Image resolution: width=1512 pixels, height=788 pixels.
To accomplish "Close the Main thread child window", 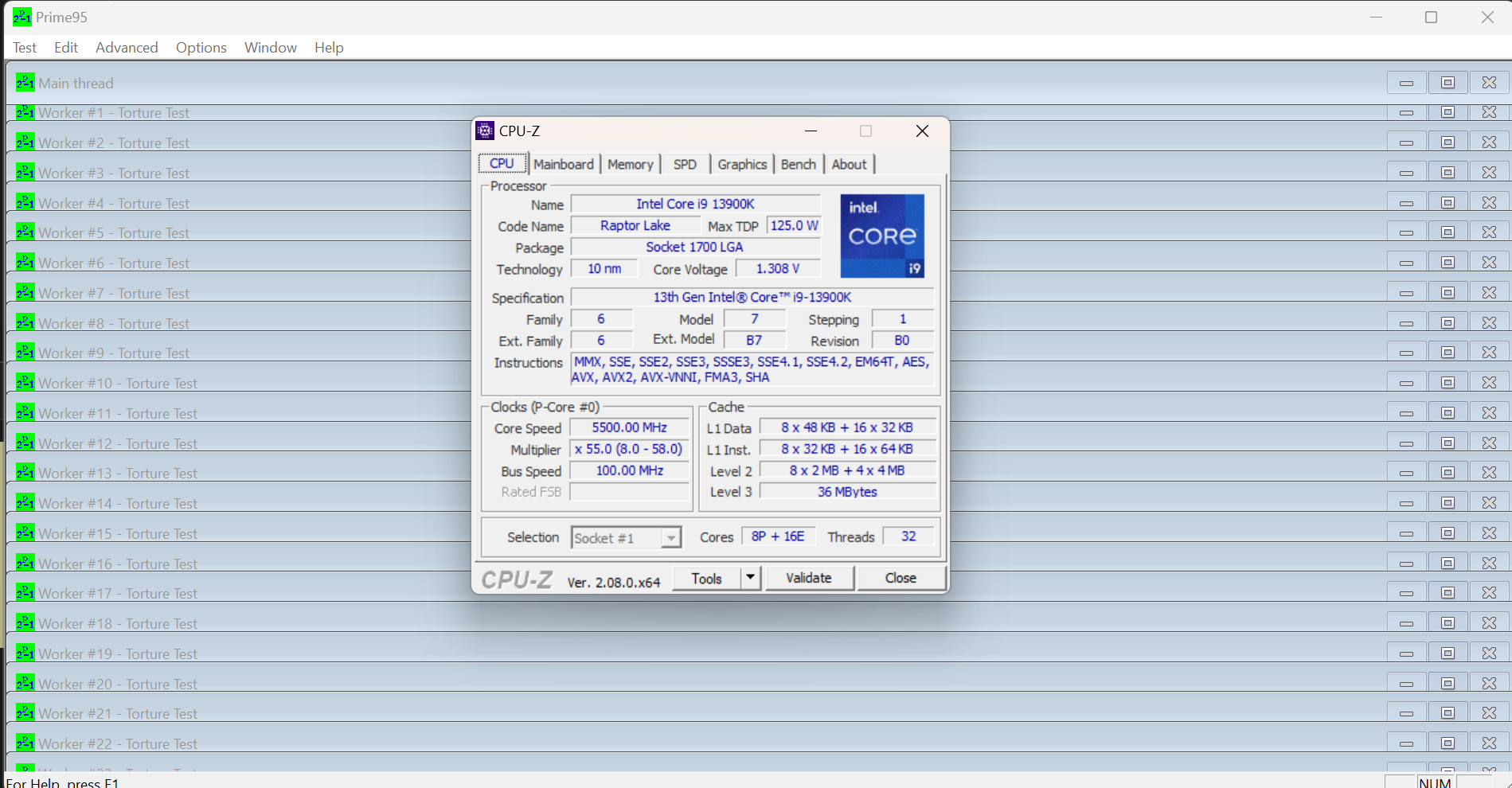I will [x=1490, y=83].
